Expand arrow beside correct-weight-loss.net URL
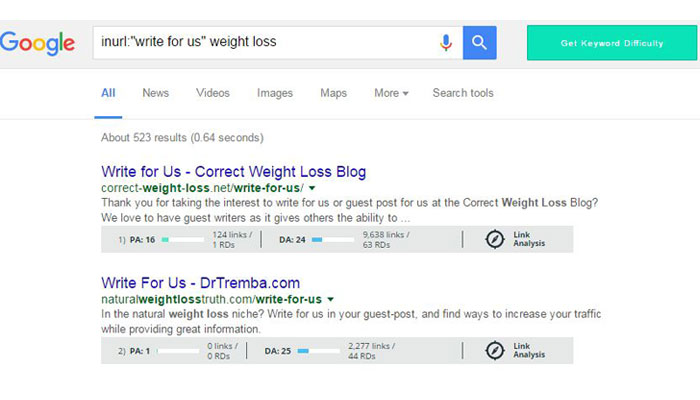 click(312, 188)
